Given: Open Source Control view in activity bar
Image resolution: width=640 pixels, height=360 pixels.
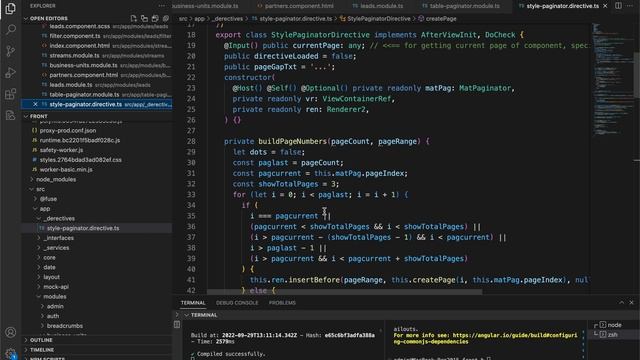Looking at the screenshot, I should (11, 51).
